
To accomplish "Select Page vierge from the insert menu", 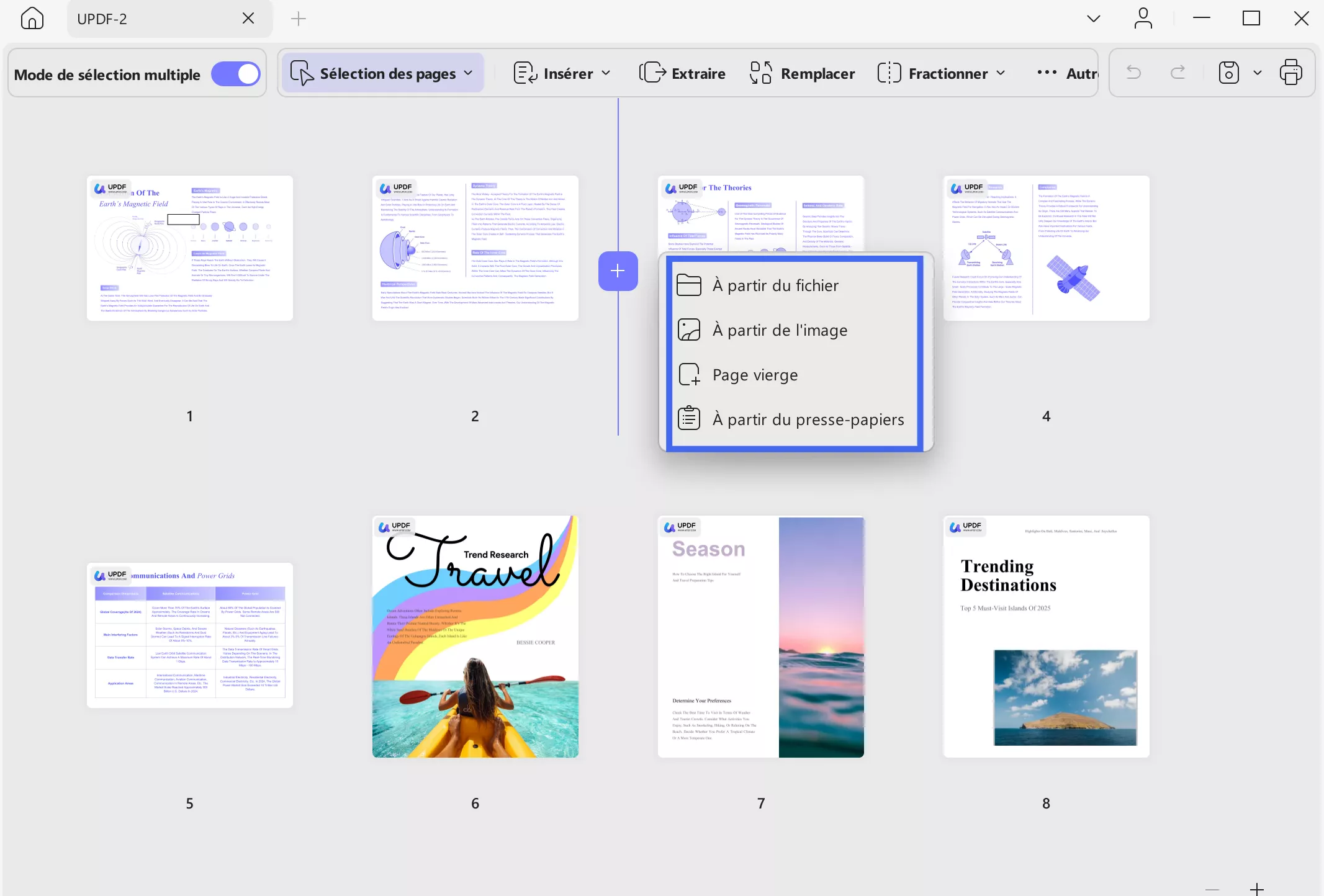I will pos(755,374).
